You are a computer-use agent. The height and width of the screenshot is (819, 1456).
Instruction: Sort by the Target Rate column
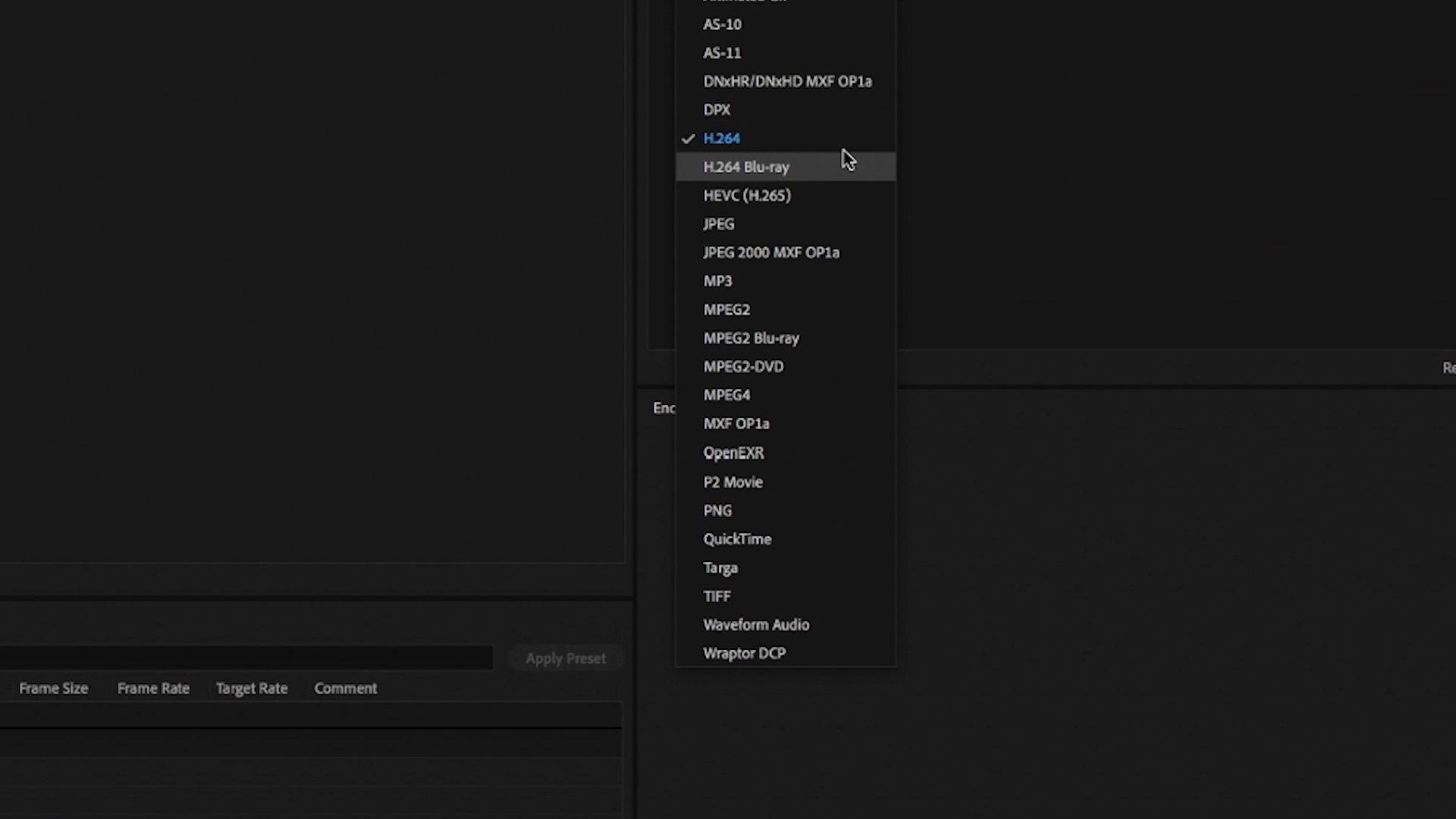point(252,689)
